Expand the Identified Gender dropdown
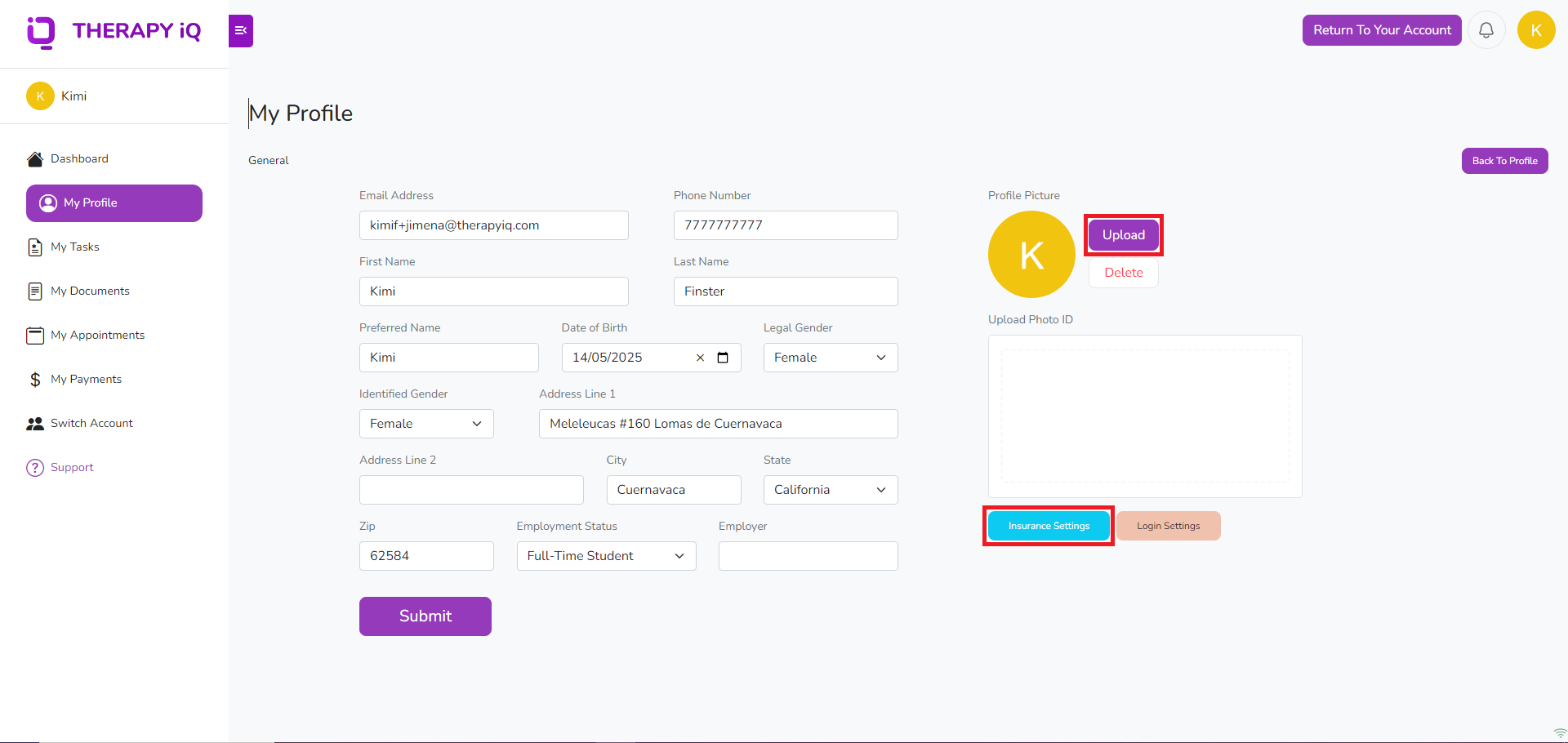The height and width of the screenshot is (743, 1568). coord(425,423)
